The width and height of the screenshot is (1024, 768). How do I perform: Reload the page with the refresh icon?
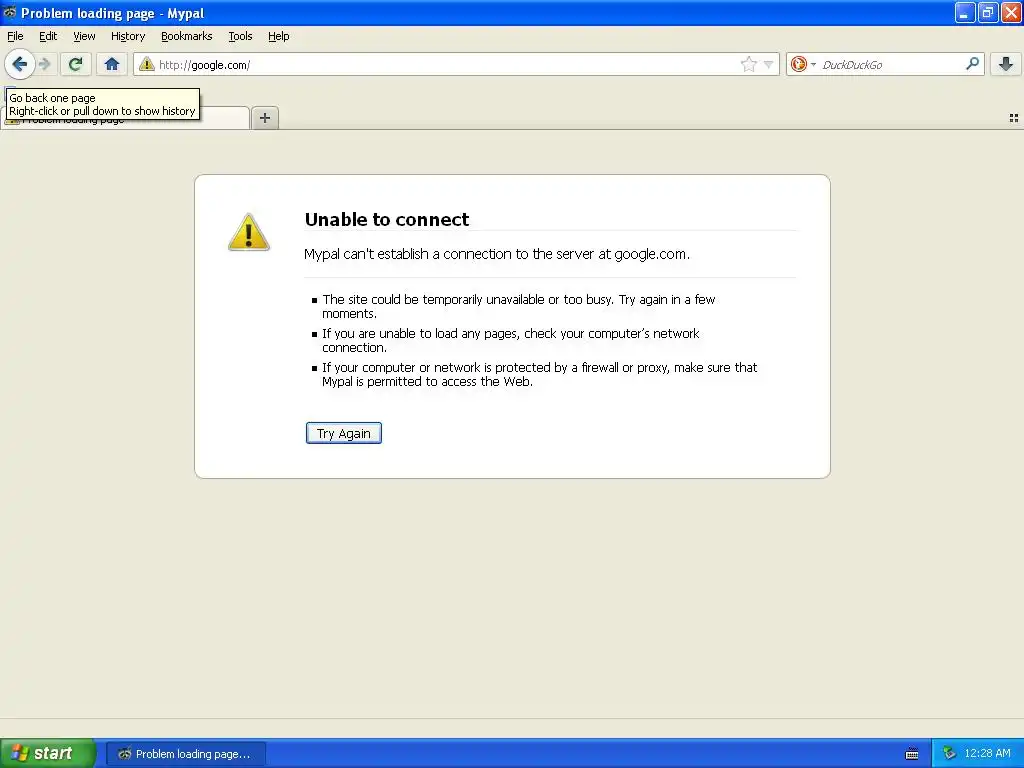75,64
